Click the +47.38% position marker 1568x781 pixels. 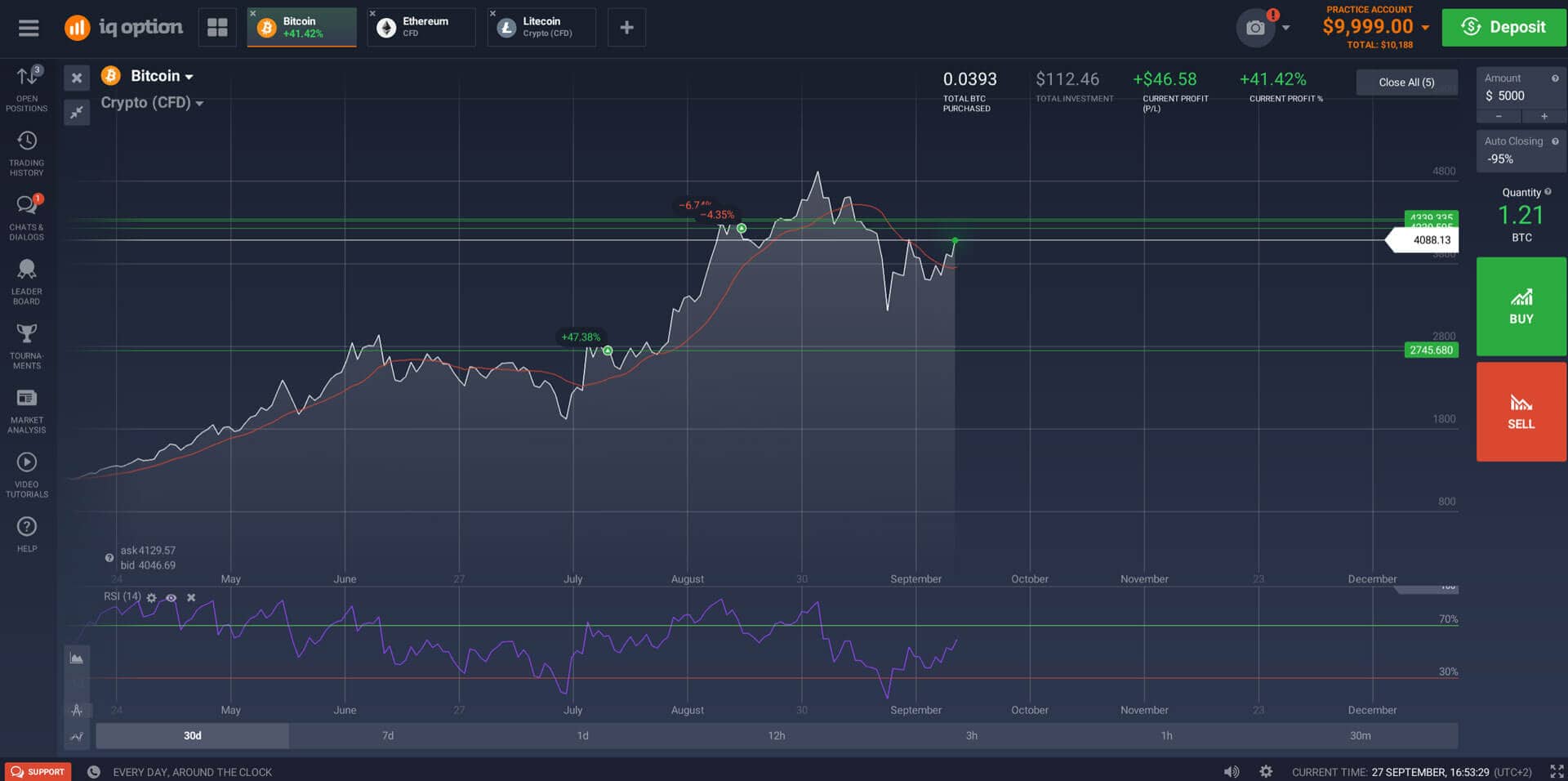(581, 337)
